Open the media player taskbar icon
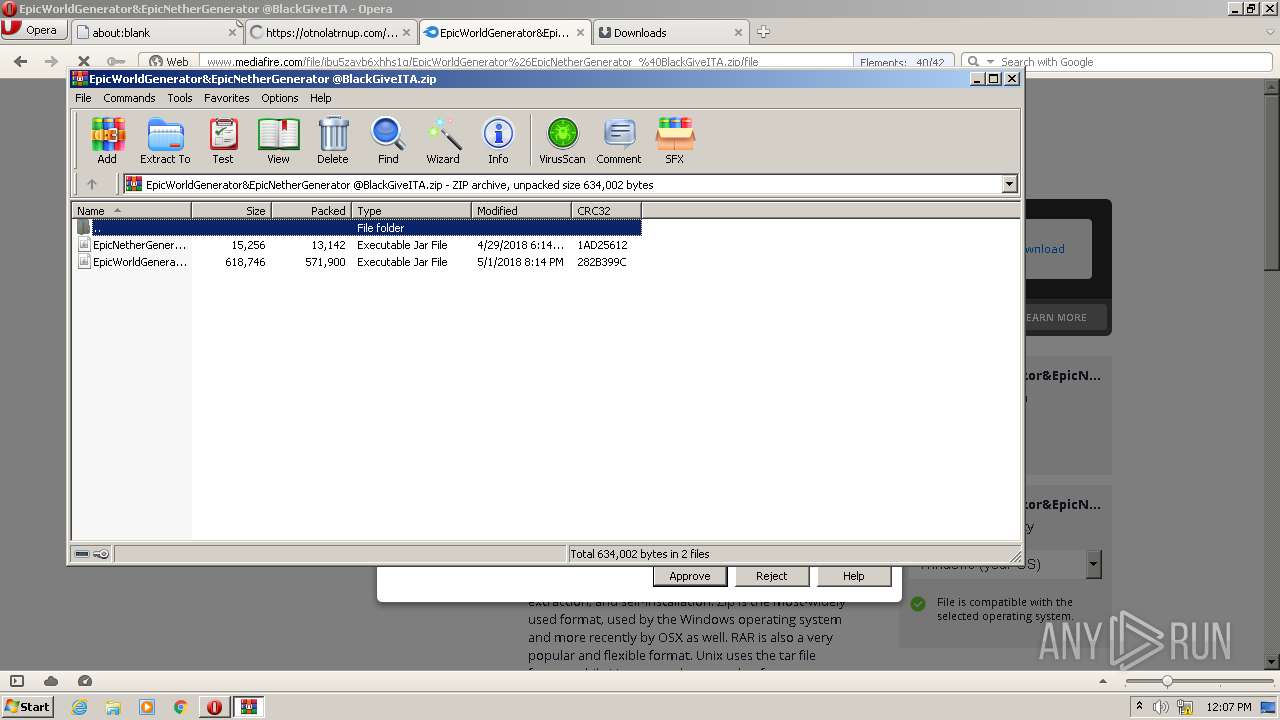 pyautogui.click(x=147, y=707)
